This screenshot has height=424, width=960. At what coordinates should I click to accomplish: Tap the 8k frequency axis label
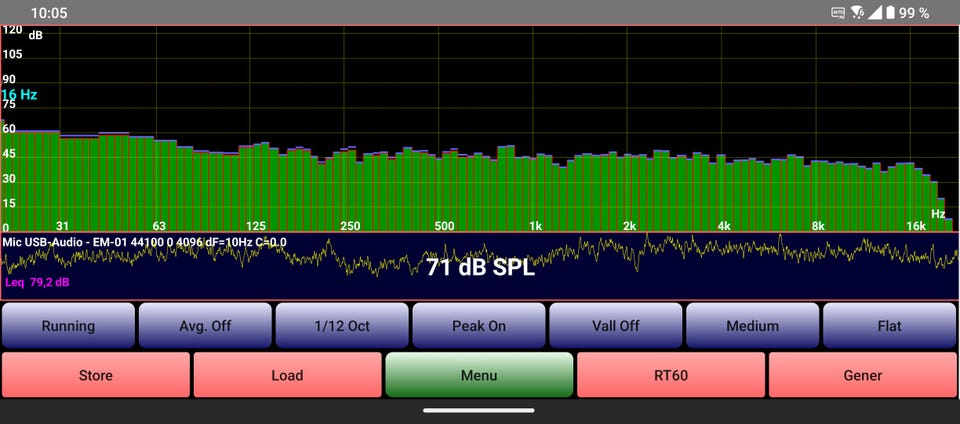tap(819, 226)
